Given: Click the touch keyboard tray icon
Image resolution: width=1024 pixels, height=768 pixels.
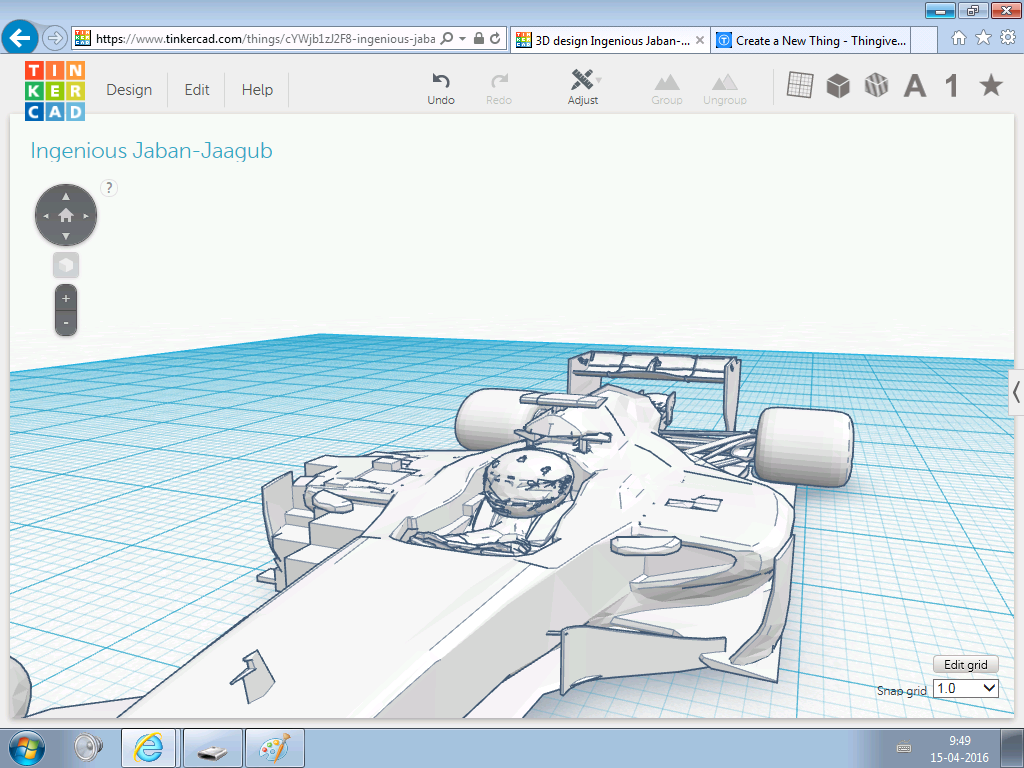Looking at the screenshot, I should pos(904,748).
